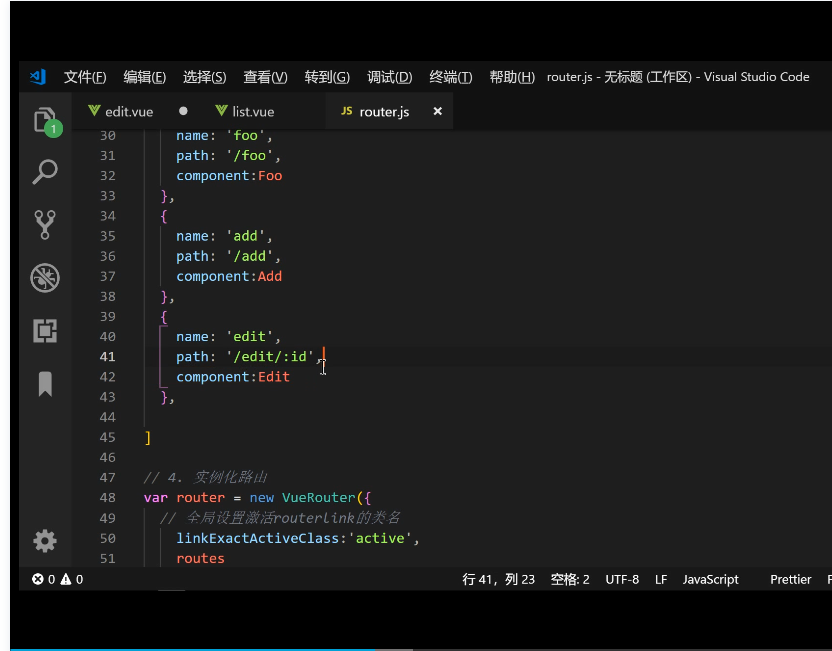The height and width of the screenshot is (651, 832).
Task: Click the comment on line 47
Action: (205, 477)
